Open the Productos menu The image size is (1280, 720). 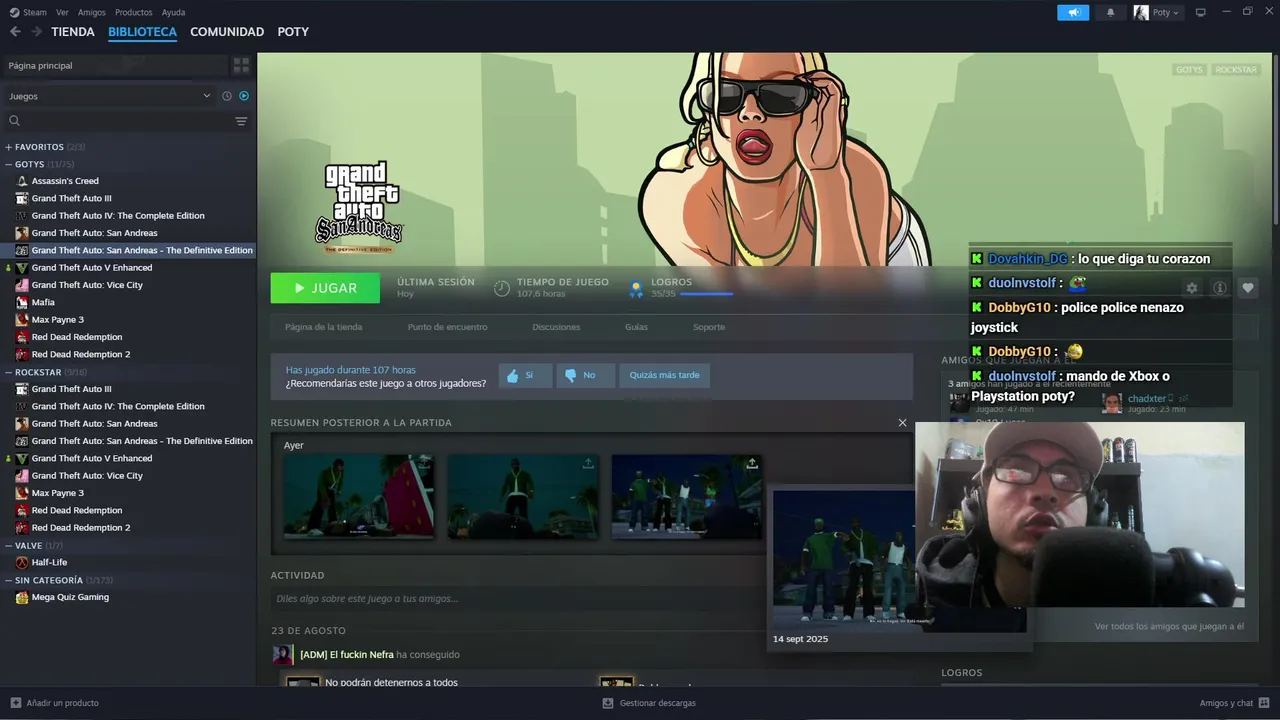pyautogui.click(x=134, y=12)
